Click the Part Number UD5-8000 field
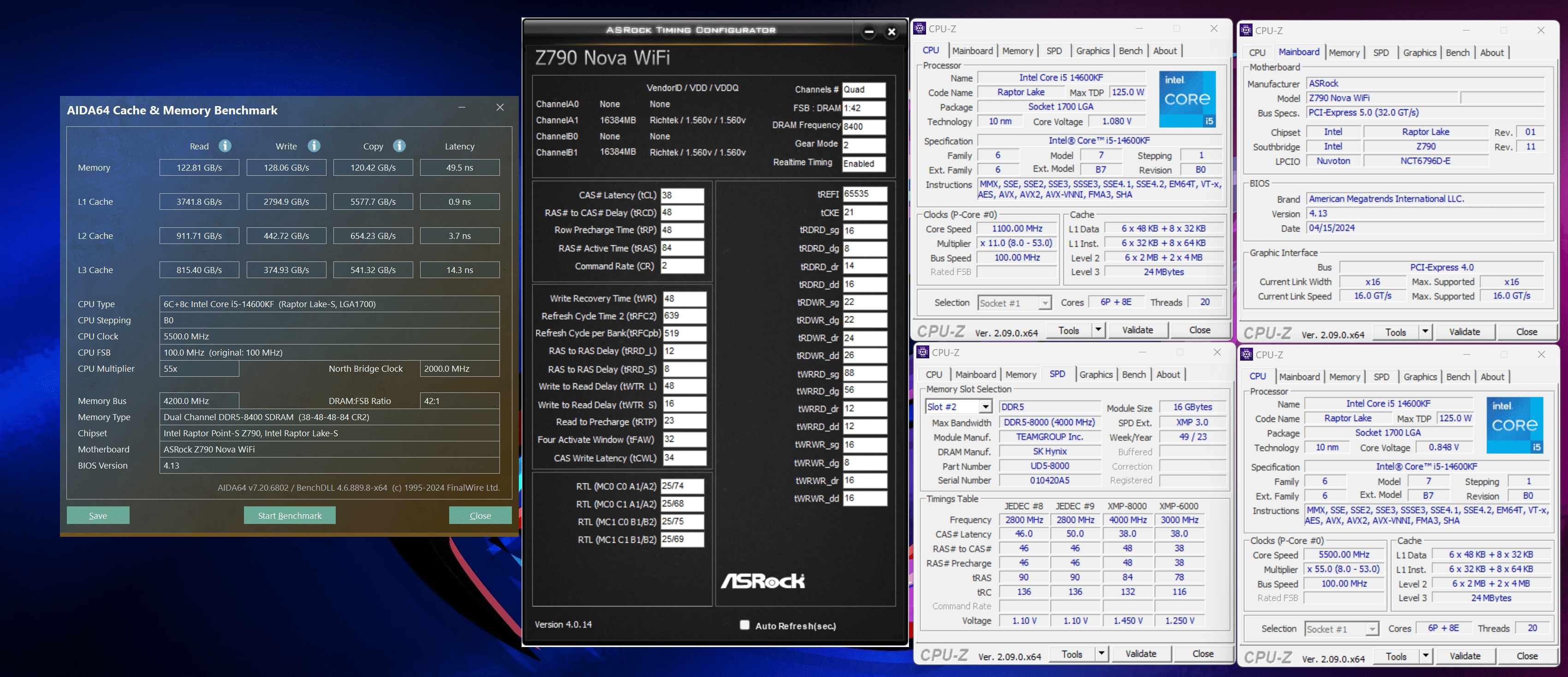This screenshot has width=1568, height=677. (1050, 466)
